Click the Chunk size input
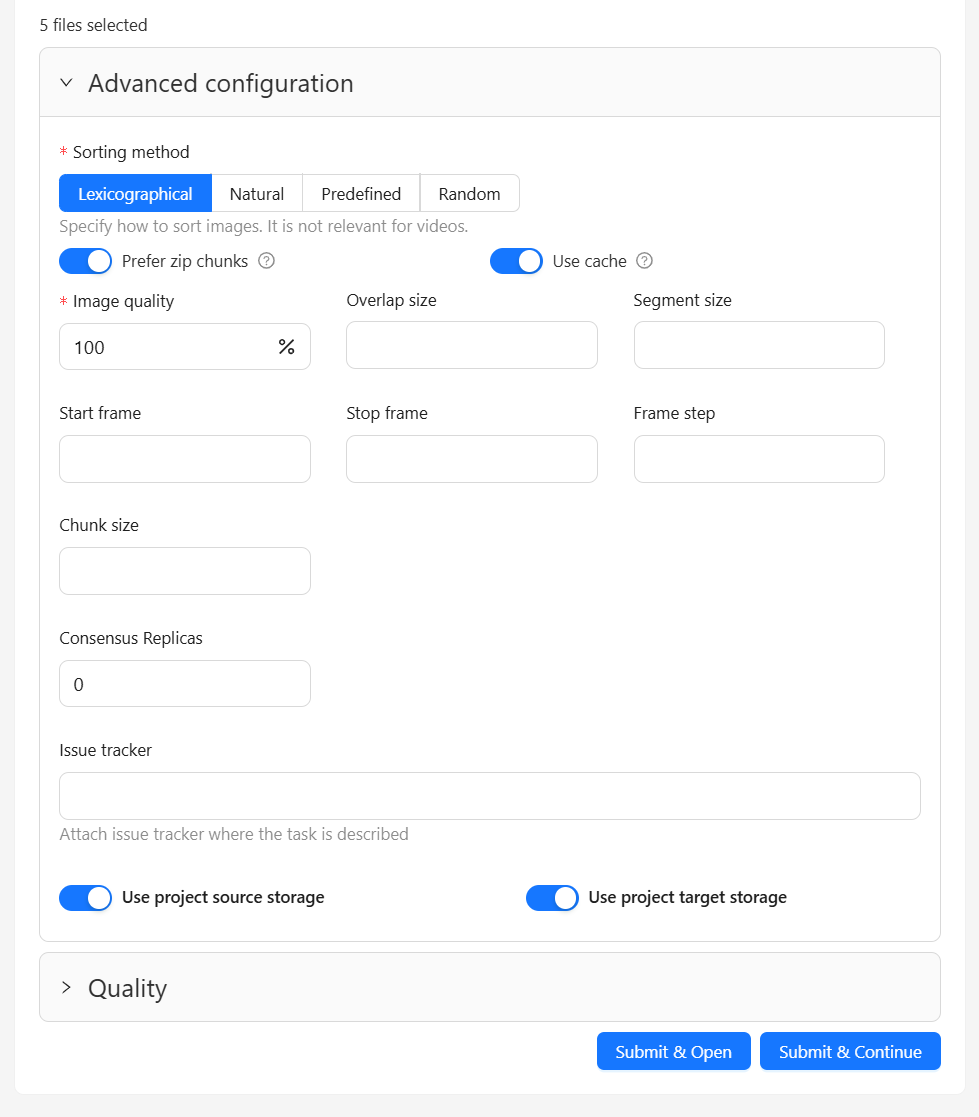Screen dimensions: 979x1117 coord(184,571)
